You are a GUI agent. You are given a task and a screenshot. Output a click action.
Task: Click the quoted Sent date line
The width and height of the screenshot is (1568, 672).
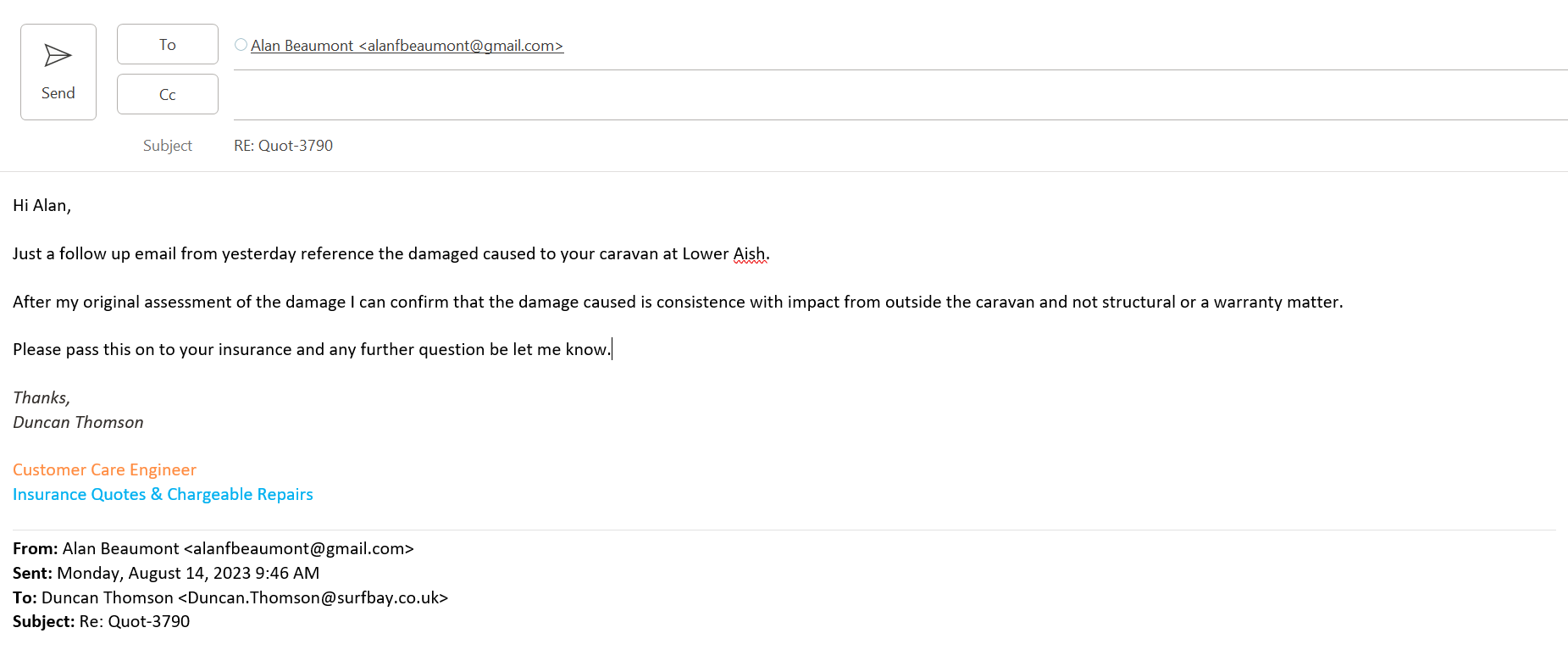[x=188, y=574]
